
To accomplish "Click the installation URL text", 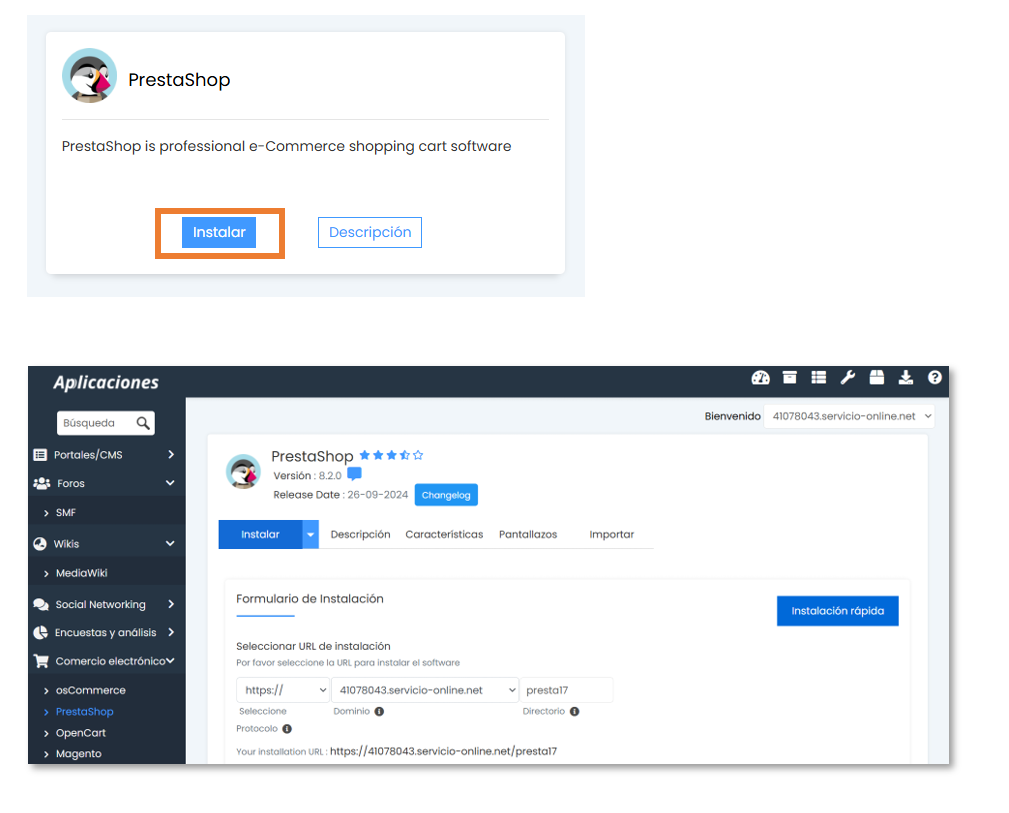I will pos(443,751).
